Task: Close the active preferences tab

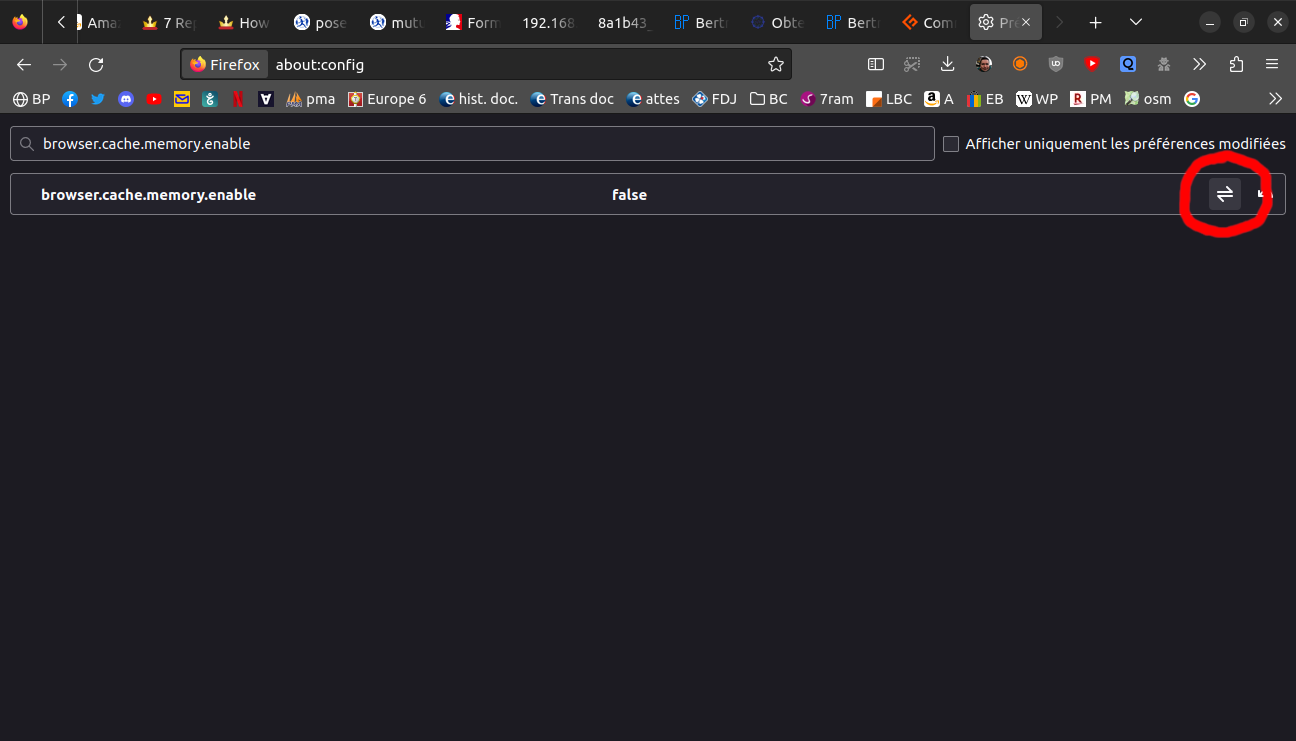Action: click(1024, 22)
